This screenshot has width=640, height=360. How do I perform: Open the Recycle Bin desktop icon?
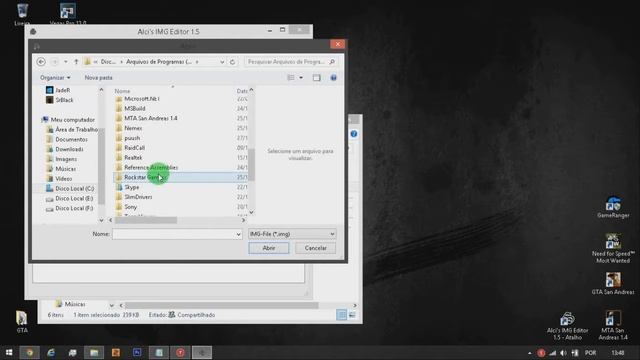coord(22,13)
